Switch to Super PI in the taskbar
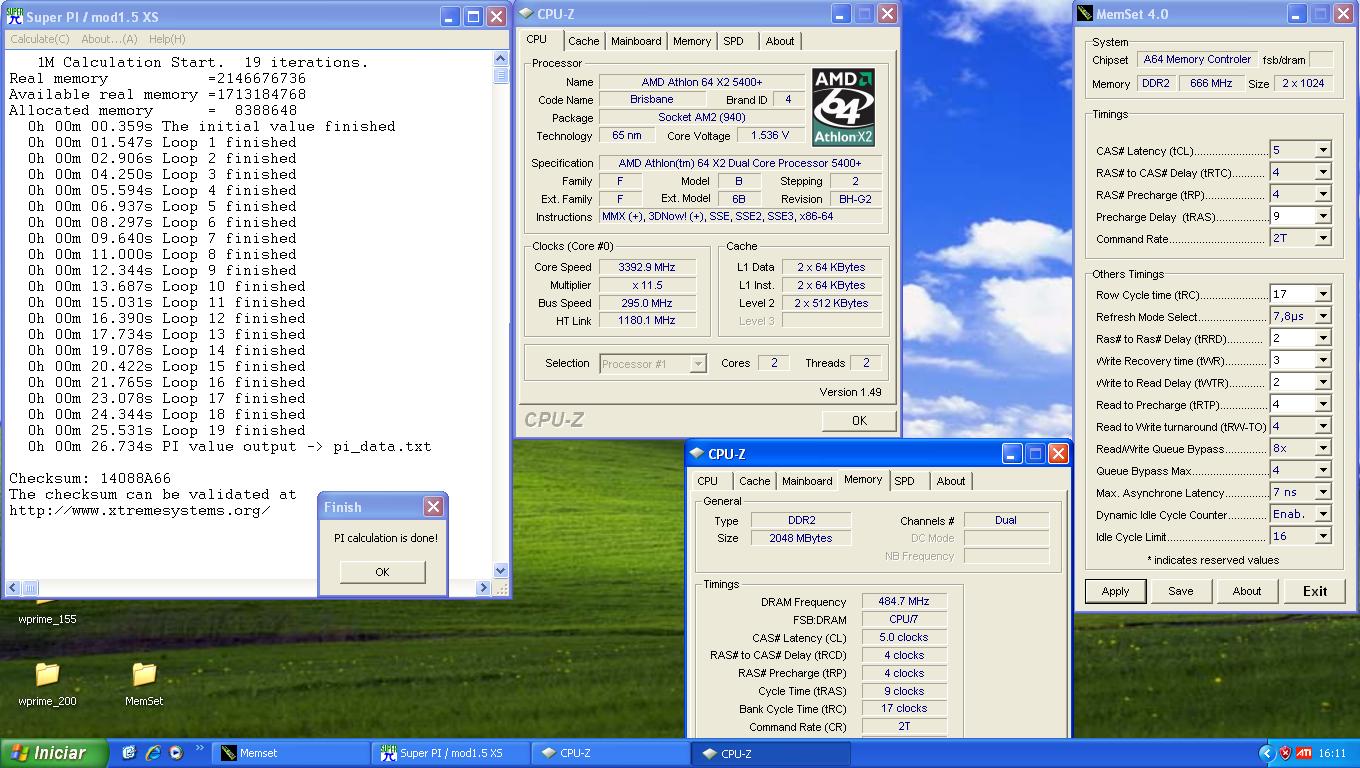 tap(450, 753)
